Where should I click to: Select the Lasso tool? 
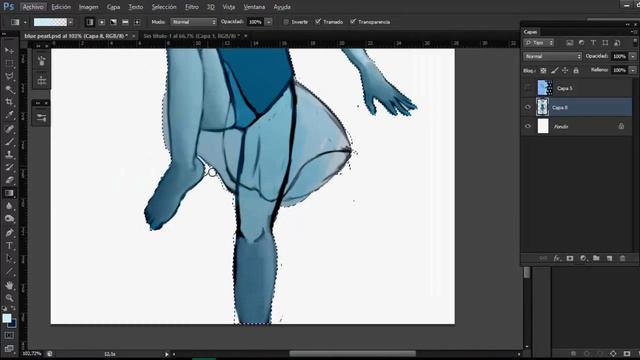point(9,76)
